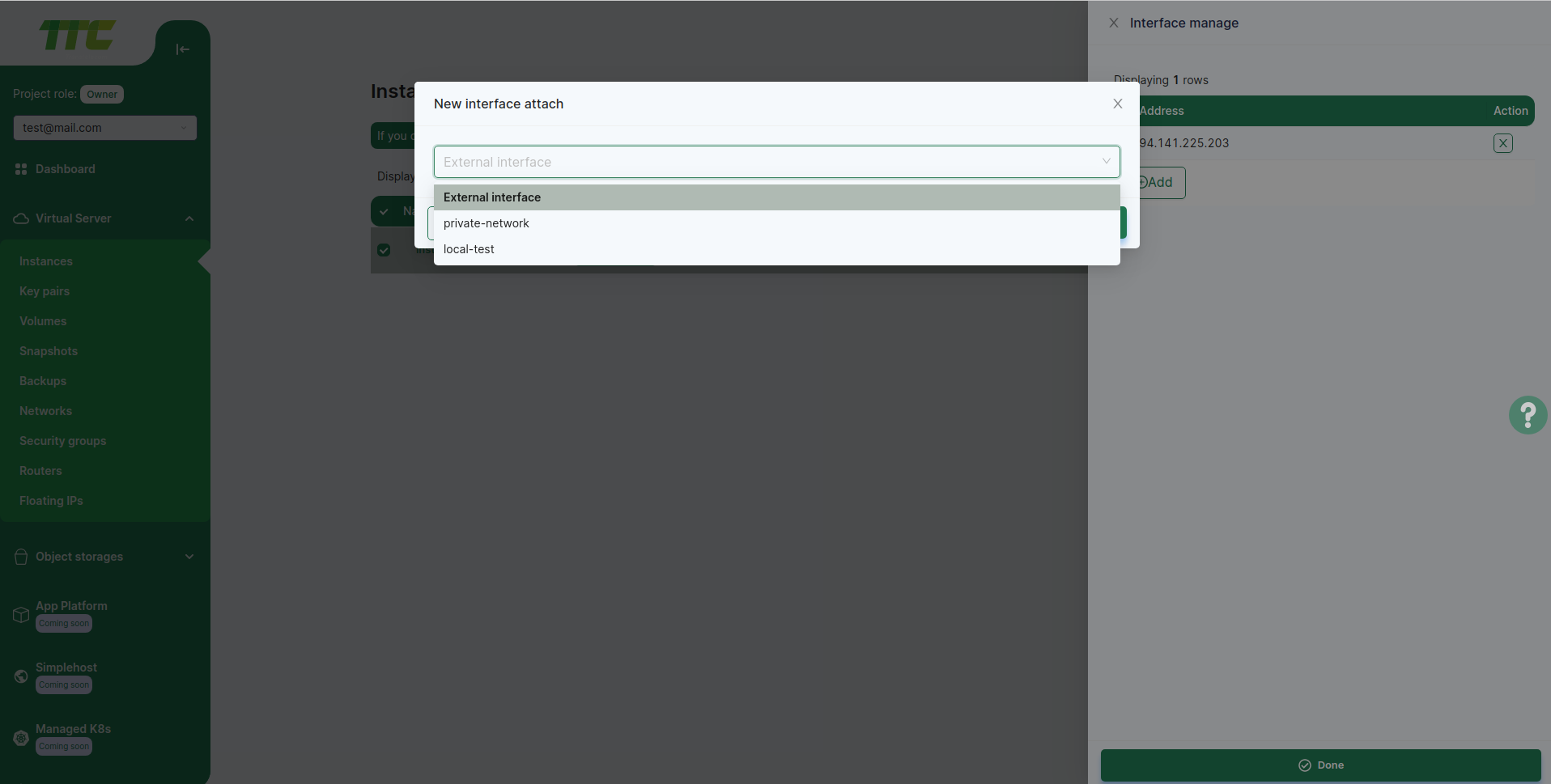Viewport: 1551px width, 784px height.
Task: Click the Virtual Server cloud icon
Action: (21, 218)
